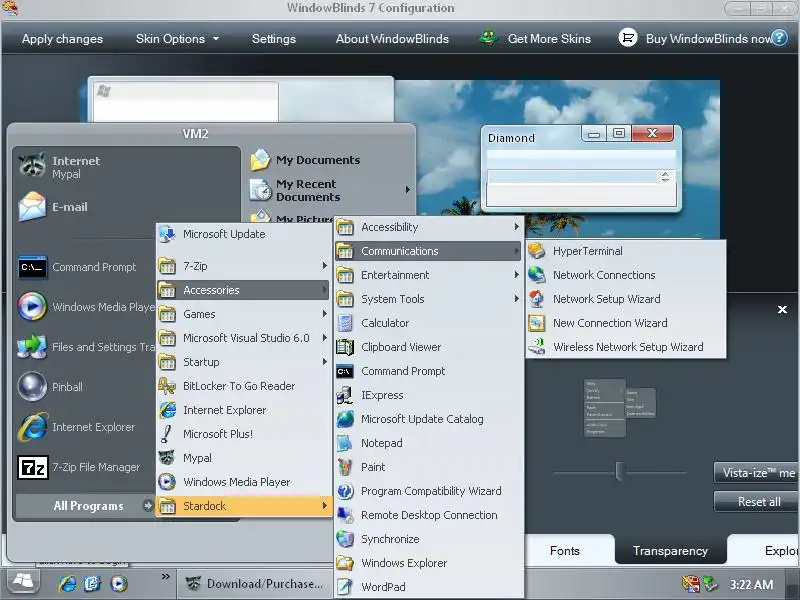Open BitLocker To Go Reader icon
800x600 pixels.
(x=167, y=386)
